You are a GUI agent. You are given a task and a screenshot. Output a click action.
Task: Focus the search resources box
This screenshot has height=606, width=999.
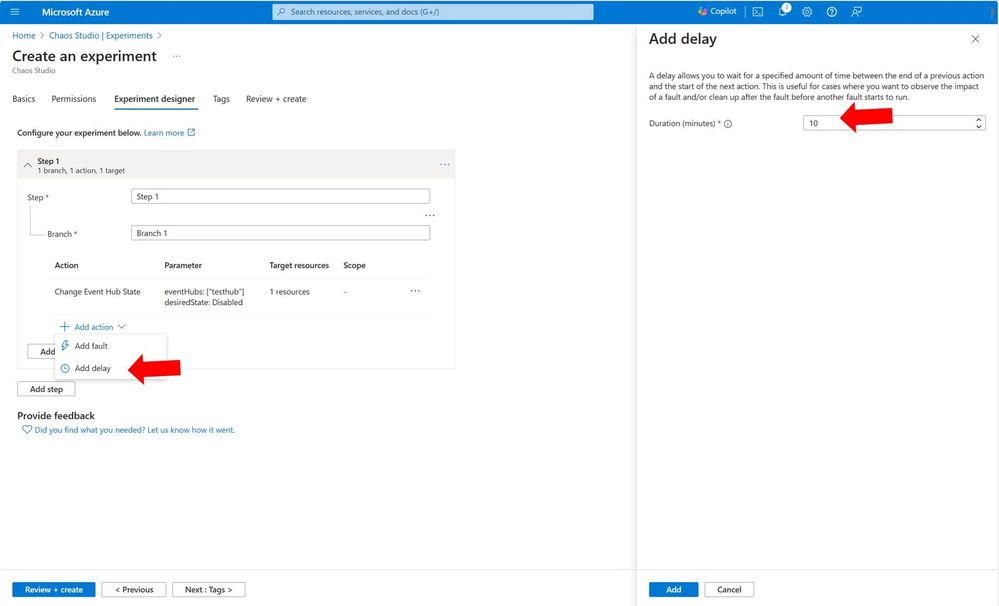pyautogui.click(x=433, y=11)
